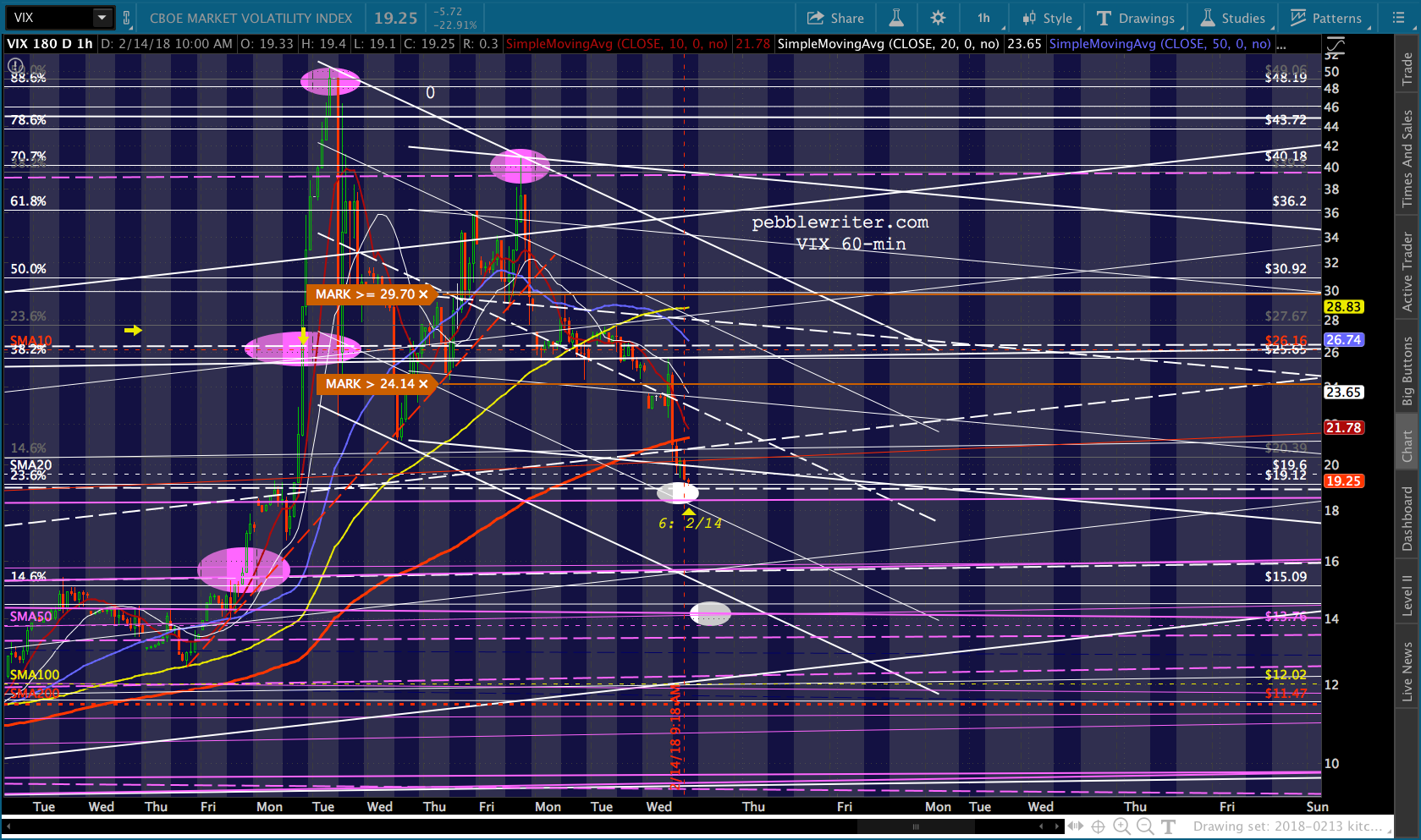
Task: Open the Edit Studies flask icon
Action: (x=895, y=18)
